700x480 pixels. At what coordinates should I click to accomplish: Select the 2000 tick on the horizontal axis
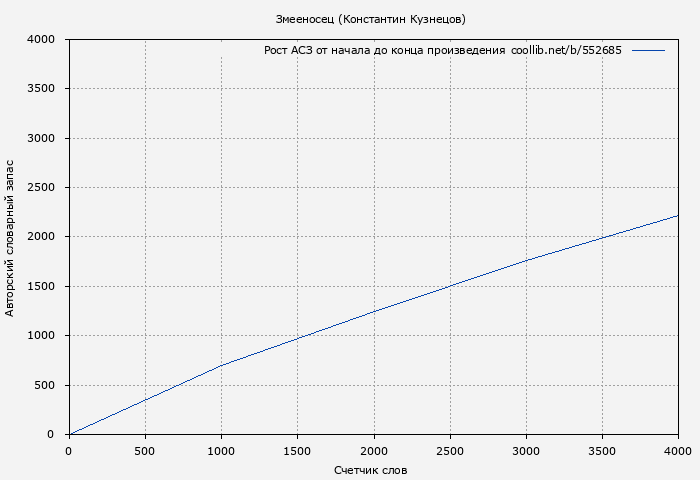373,451
